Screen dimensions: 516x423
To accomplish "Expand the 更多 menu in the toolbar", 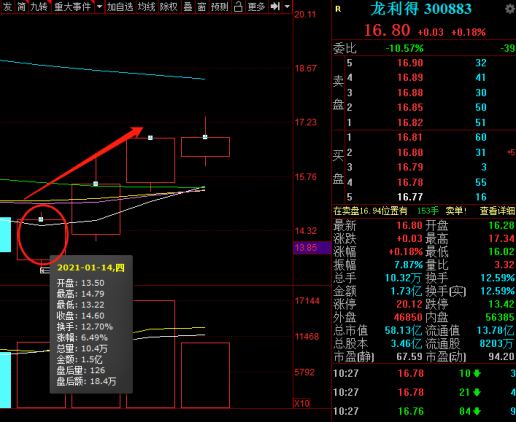I will pos(256,6).
